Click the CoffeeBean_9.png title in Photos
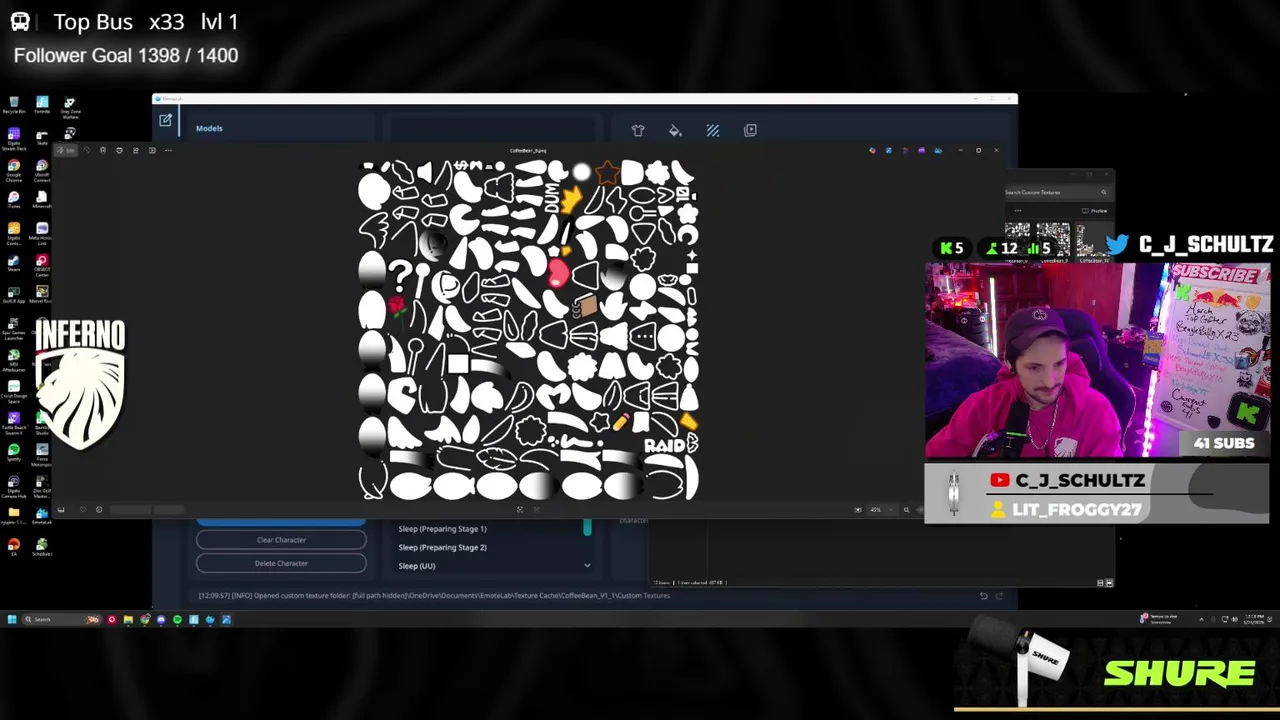The image size is (1280, 720). pyautogui.click(x=528, y=151)
